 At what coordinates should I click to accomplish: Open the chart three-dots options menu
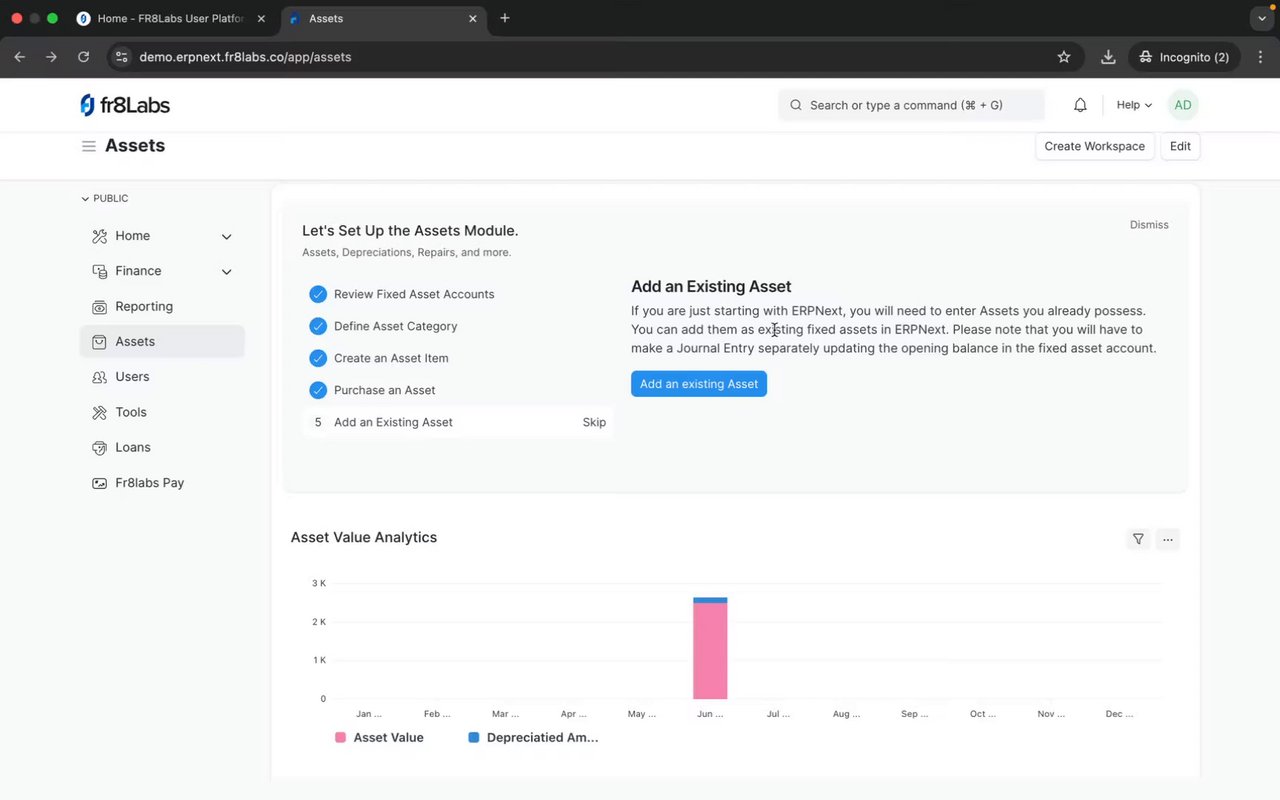tap(1167, 539)
